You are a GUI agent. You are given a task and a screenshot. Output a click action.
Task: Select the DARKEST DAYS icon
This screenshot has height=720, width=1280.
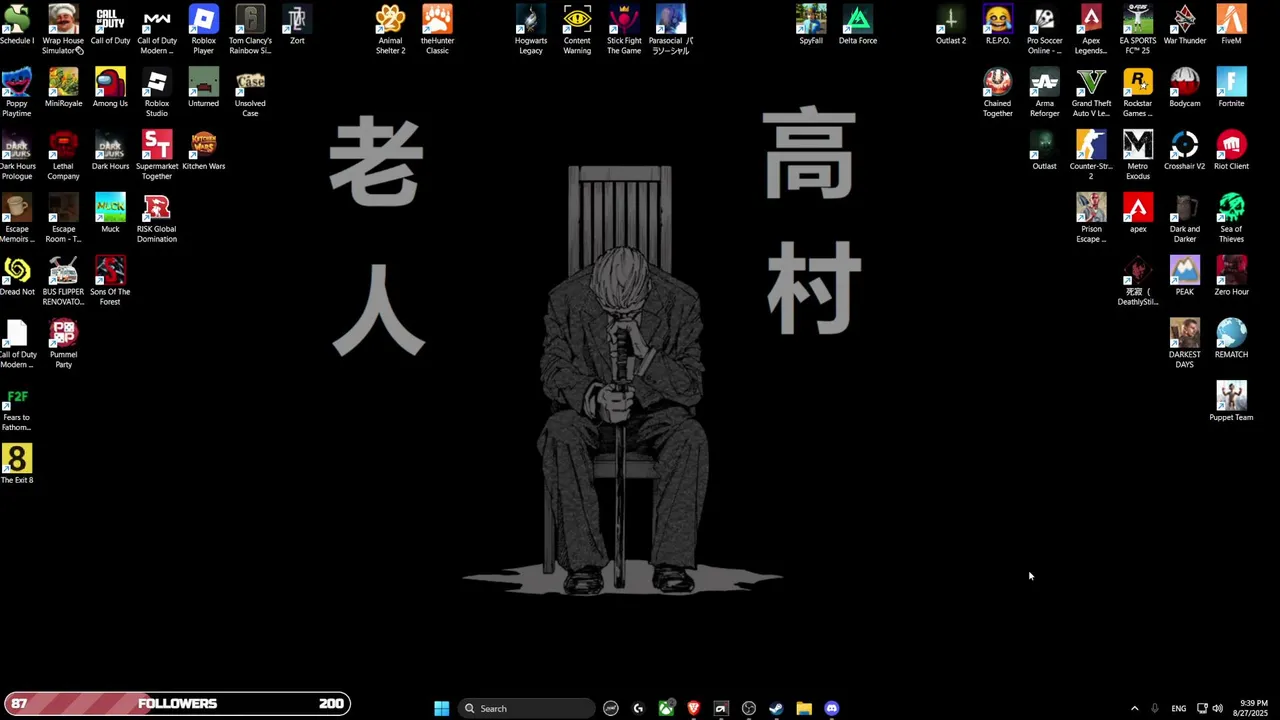point(1185,345)
